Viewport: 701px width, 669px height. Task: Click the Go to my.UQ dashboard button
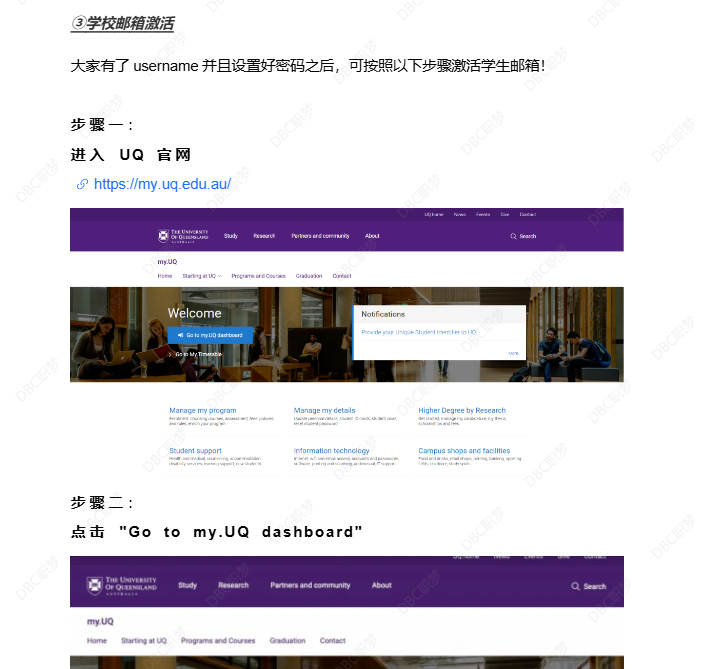click(x=210, y=335)
